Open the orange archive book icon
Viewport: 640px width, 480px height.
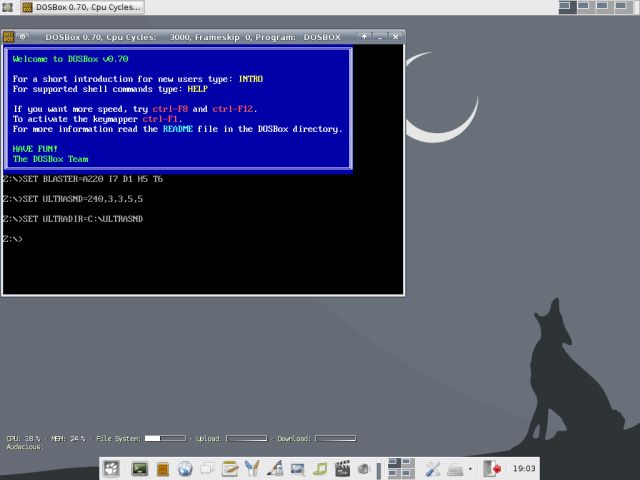pos(162,468)
